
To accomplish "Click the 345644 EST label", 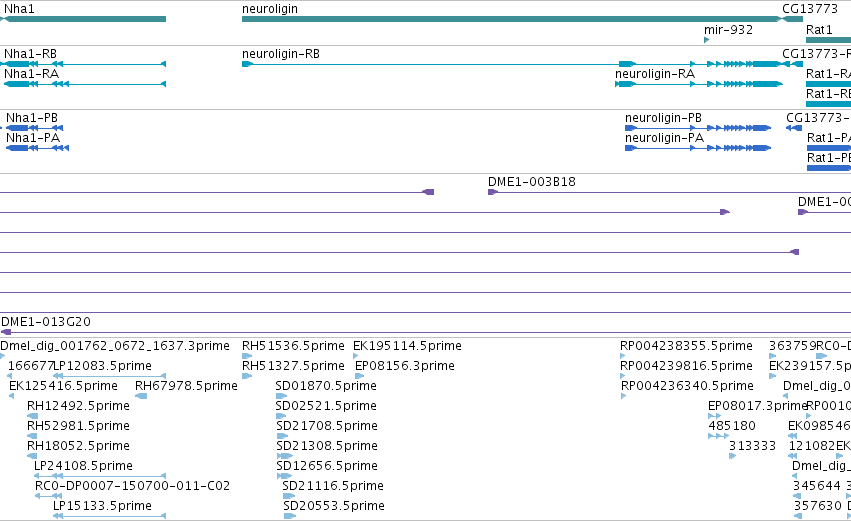I will coord(817,486).
